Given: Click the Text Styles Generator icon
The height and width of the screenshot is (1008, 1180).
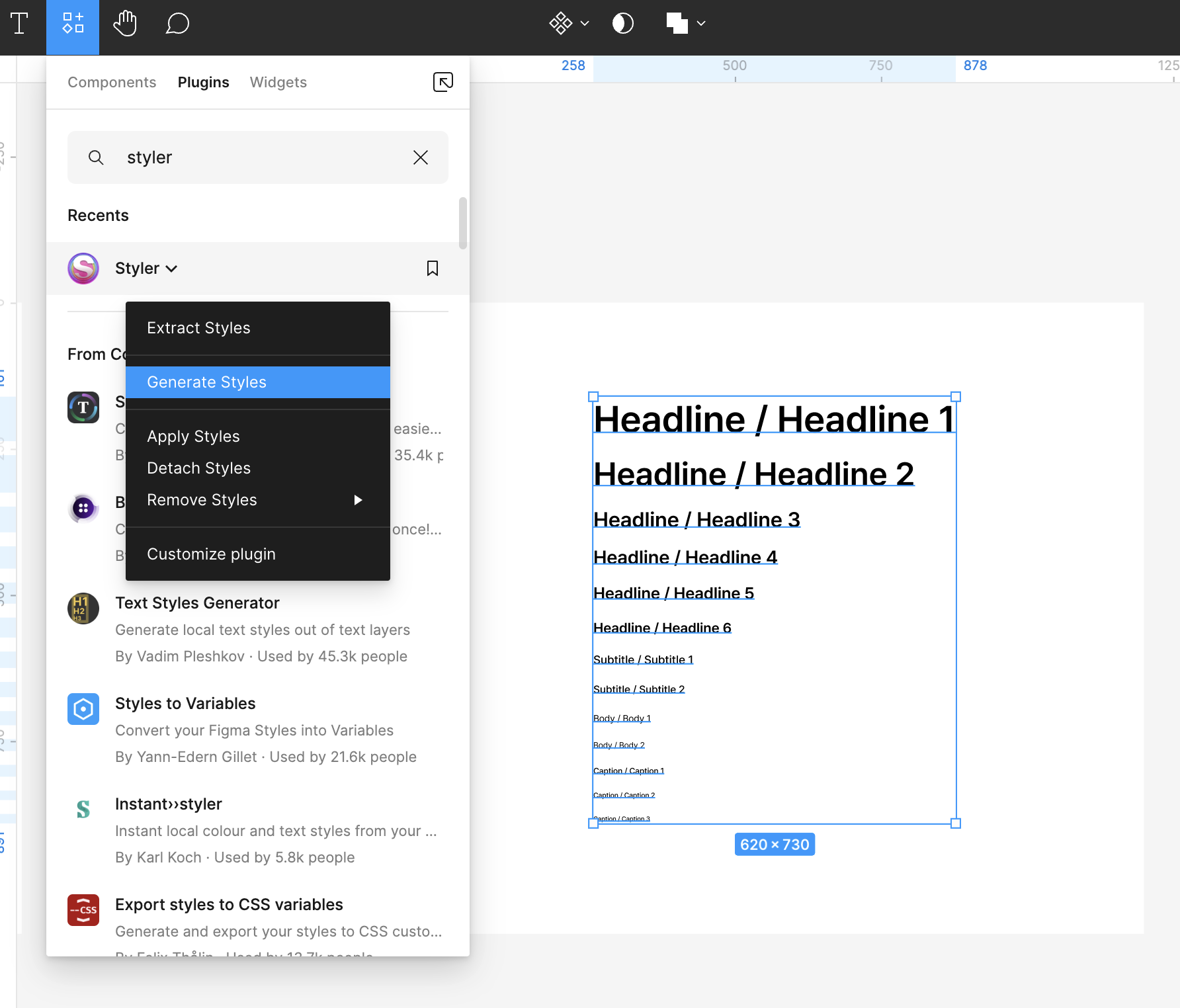Looking at the screenshot, I should [x=83, y=609].
